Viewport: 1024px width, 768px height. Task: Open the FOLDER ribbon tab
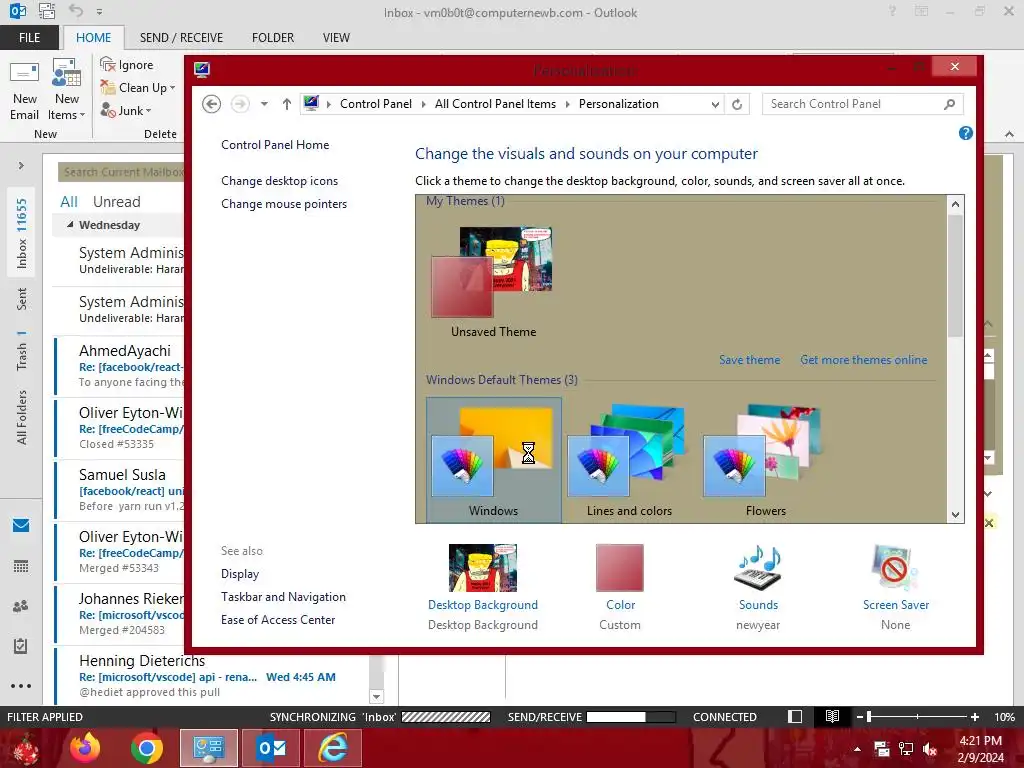tap(273, 38)
